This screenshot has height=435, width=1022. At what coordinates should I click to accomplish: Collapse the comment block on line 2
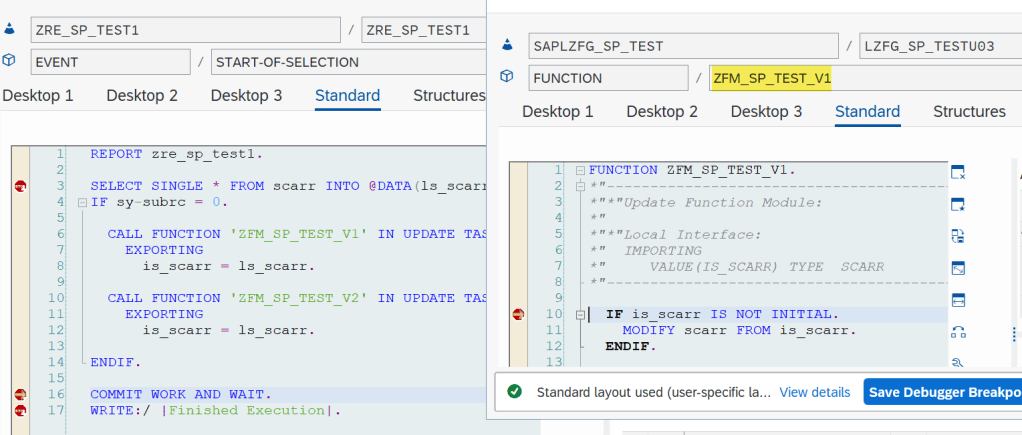point(578,186)
